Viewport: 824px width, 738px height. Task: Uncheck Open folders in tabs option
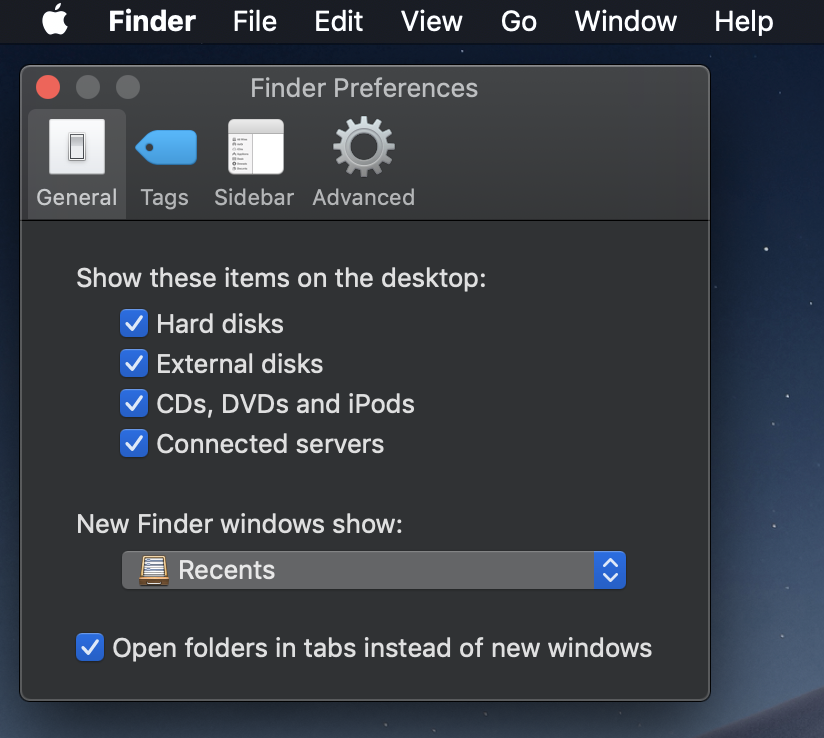point(90,647)
